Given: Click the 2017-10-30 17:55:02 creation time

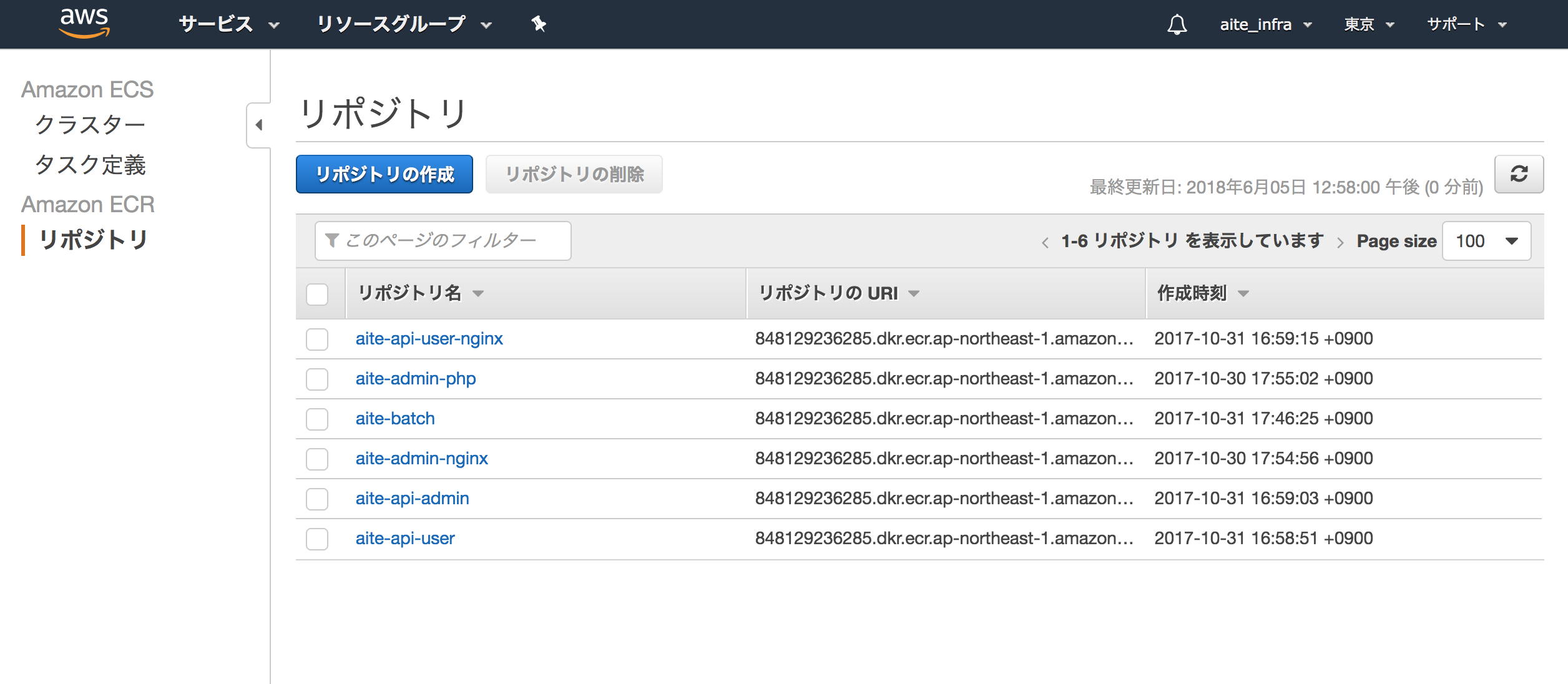Looking at the screenshot, I should [1263, 379].
